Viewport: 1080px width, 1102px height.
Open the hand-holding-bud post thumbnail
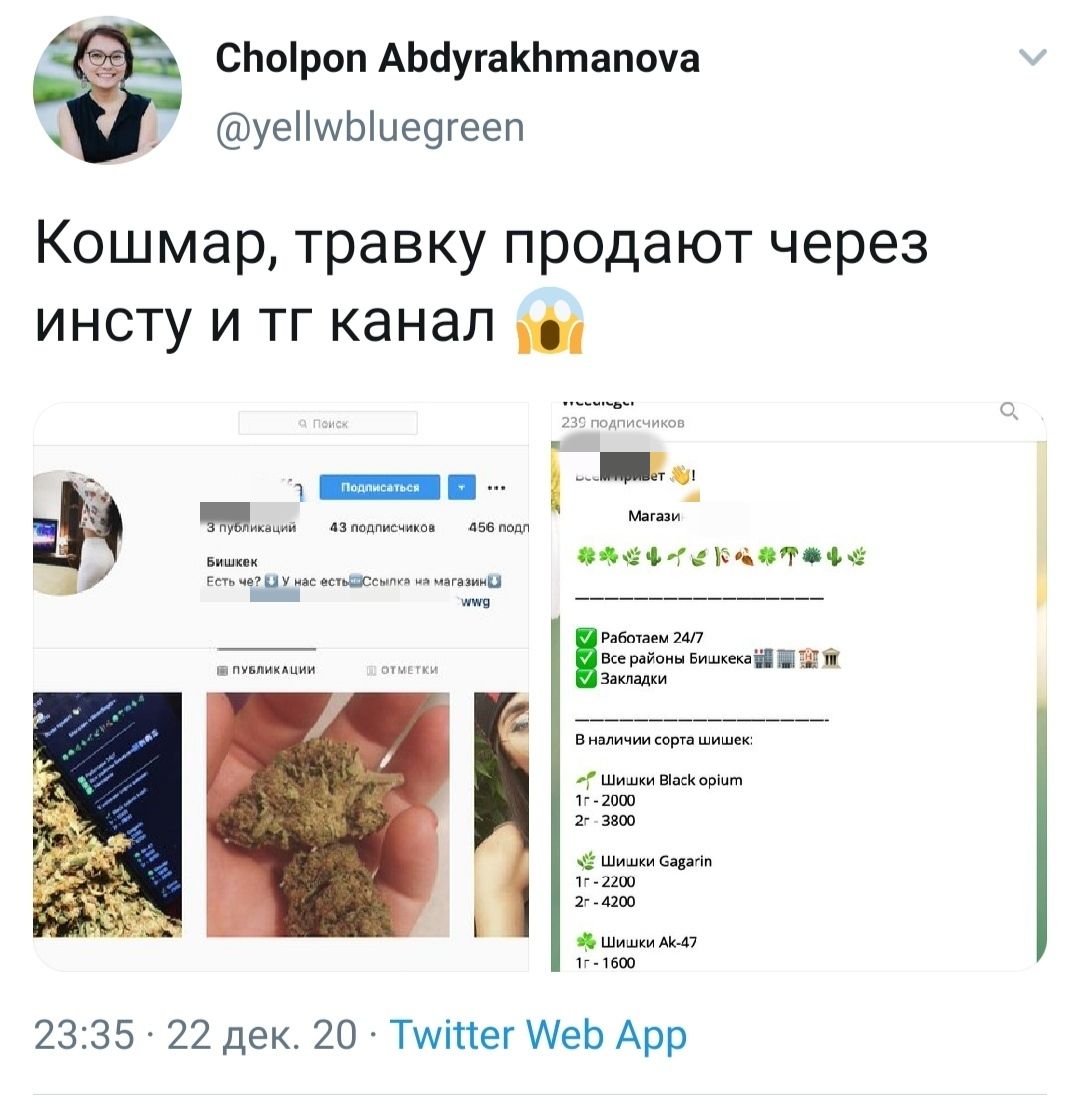pos(327,815)
